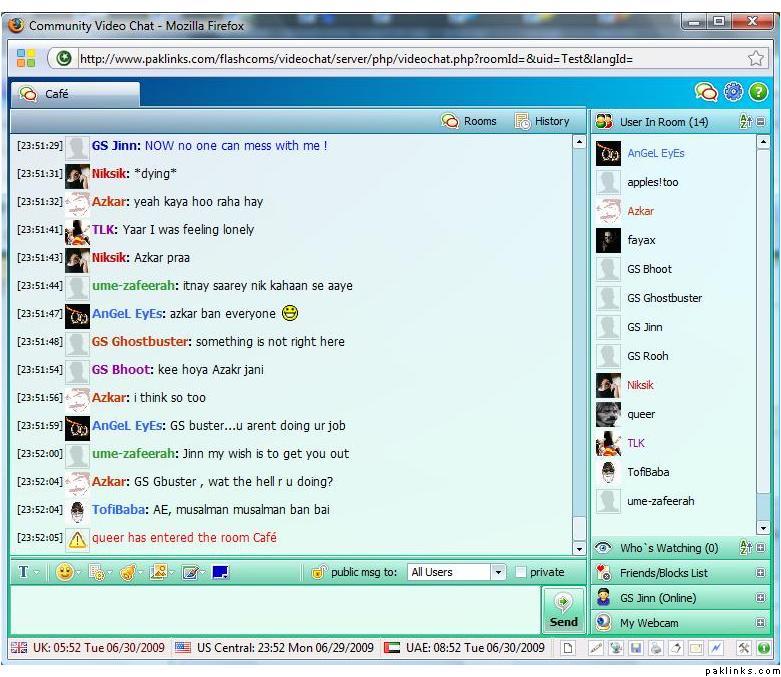The width and height of the screenshot is (781, 677).
Task: Expand the Friends/Blocks List panel
Action: 761,573
